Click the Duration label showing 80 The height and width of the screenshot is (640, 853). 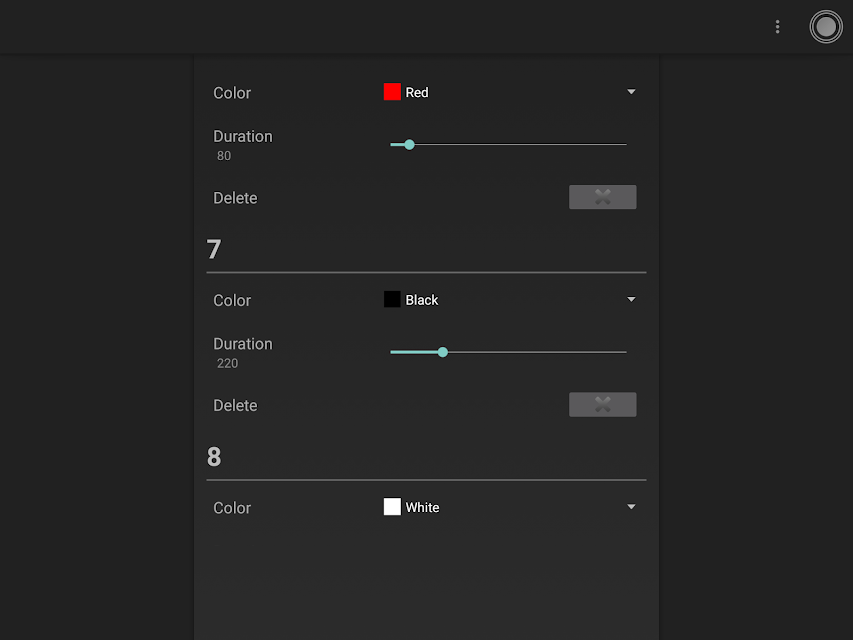(x=243, y=136)
